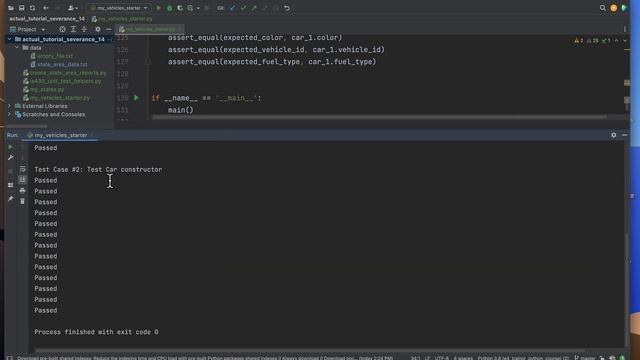
Task: Click 'Process finished with exit code 0' text
Action: pos(96,332)
